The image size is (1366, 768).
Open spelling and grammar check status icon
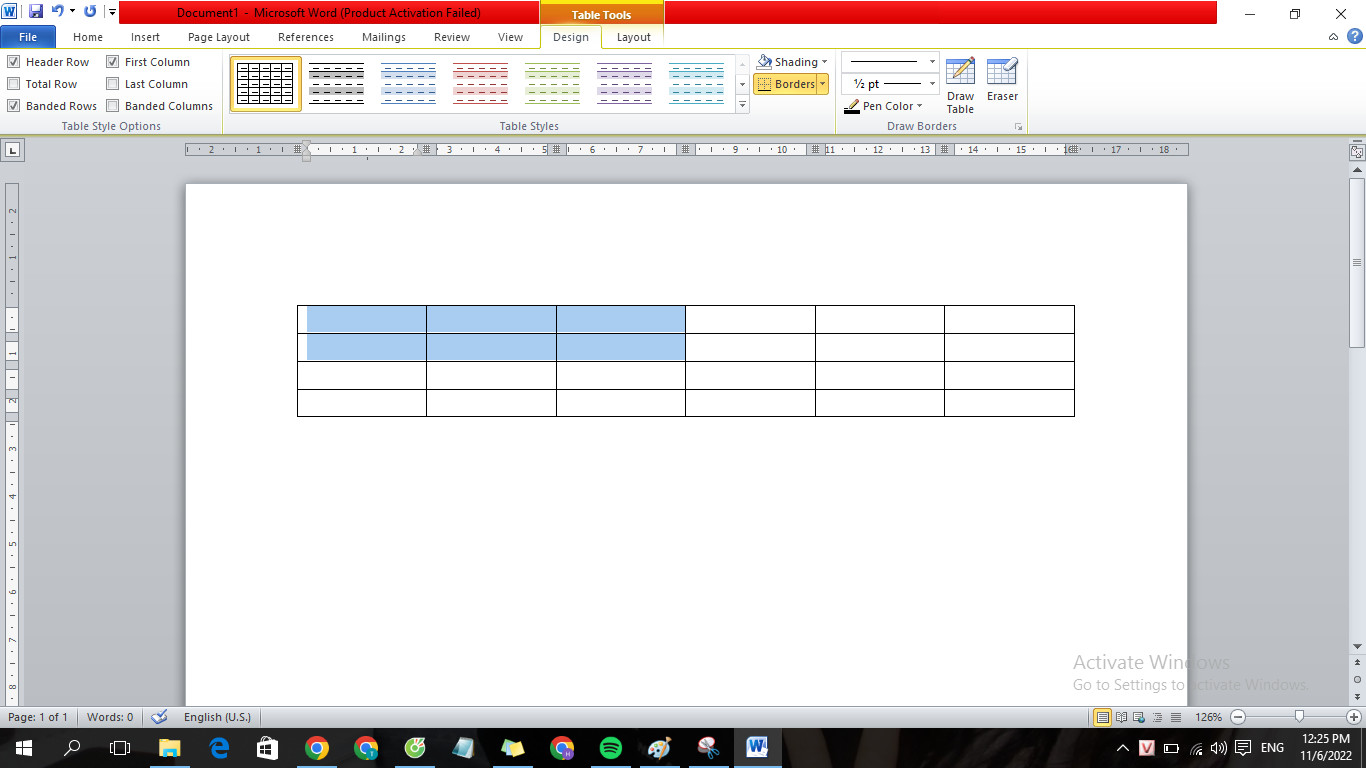point(159,717)
